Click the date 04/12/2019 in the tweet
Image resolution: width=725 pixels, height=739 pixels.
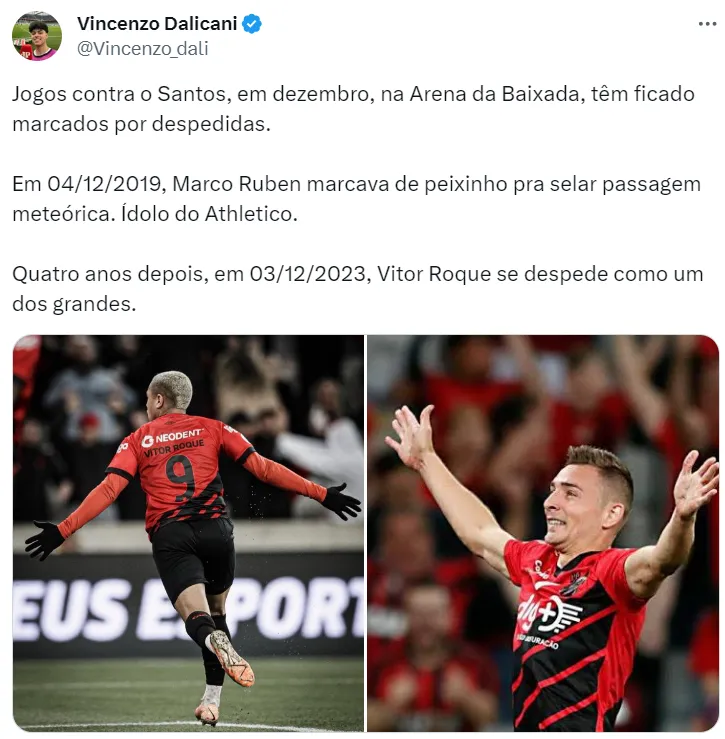pyautogui.click(x=104, y=184)
